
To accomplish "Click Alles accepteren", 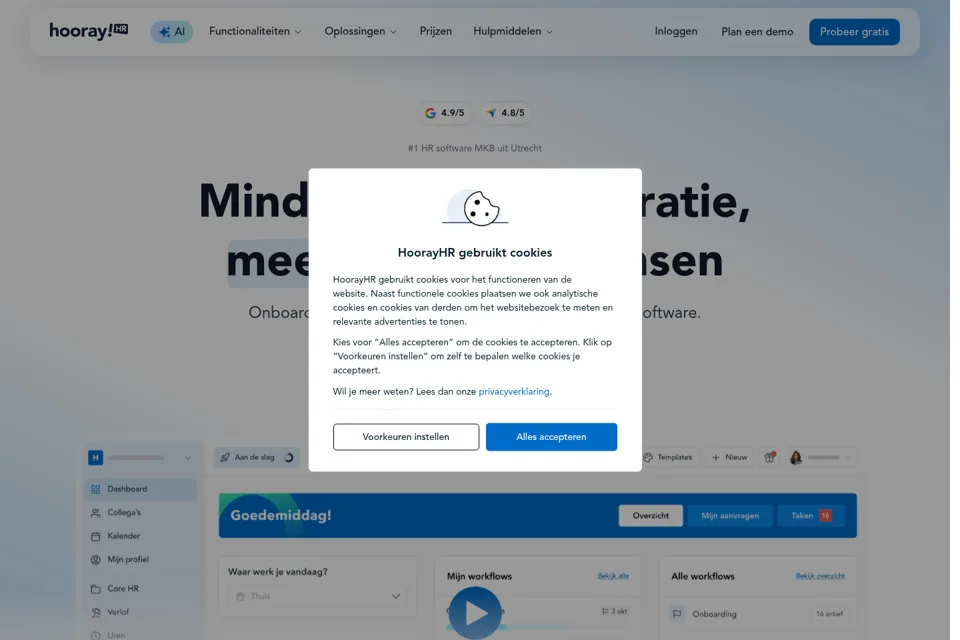I will tap(551, 437).
